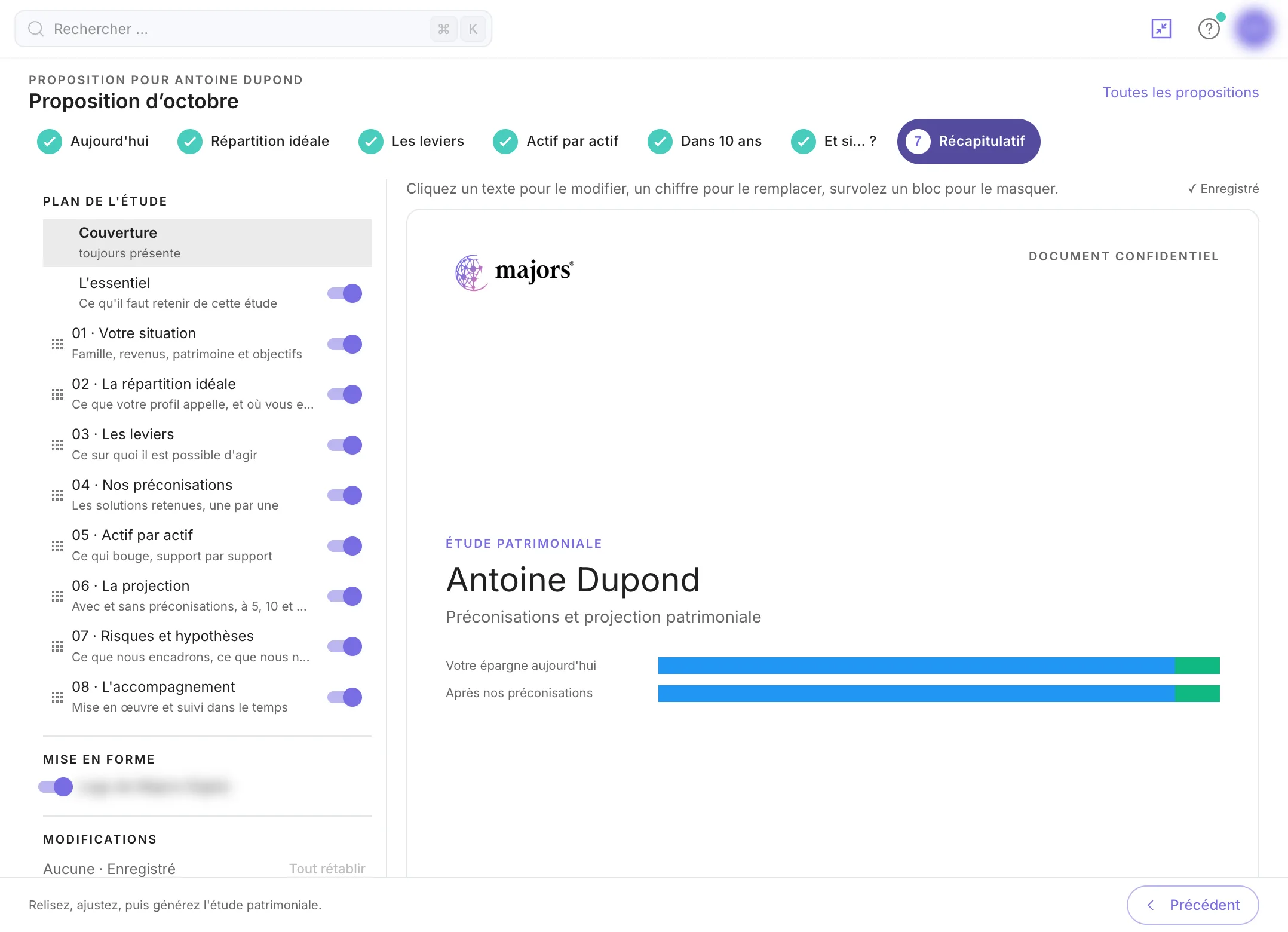
Task: Select the Récapitulatif step tab
Action: tap(968, 142)
